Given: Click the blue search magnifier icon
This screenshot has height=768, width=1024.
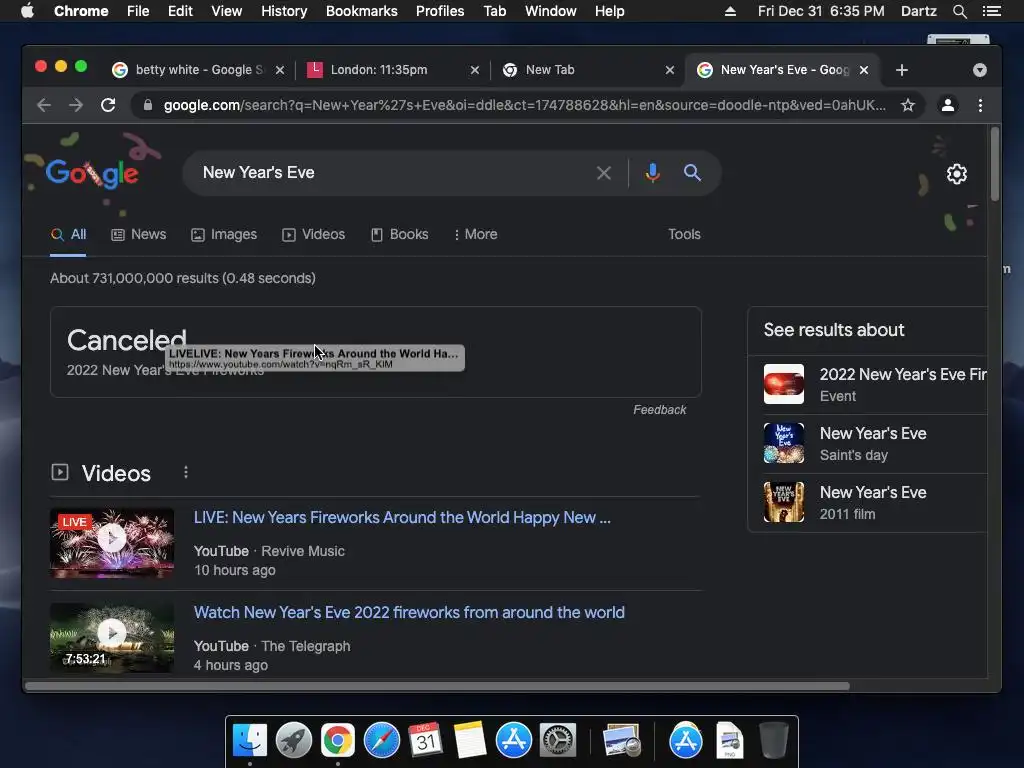Looking at the screenshot, I should click(692, 173).
